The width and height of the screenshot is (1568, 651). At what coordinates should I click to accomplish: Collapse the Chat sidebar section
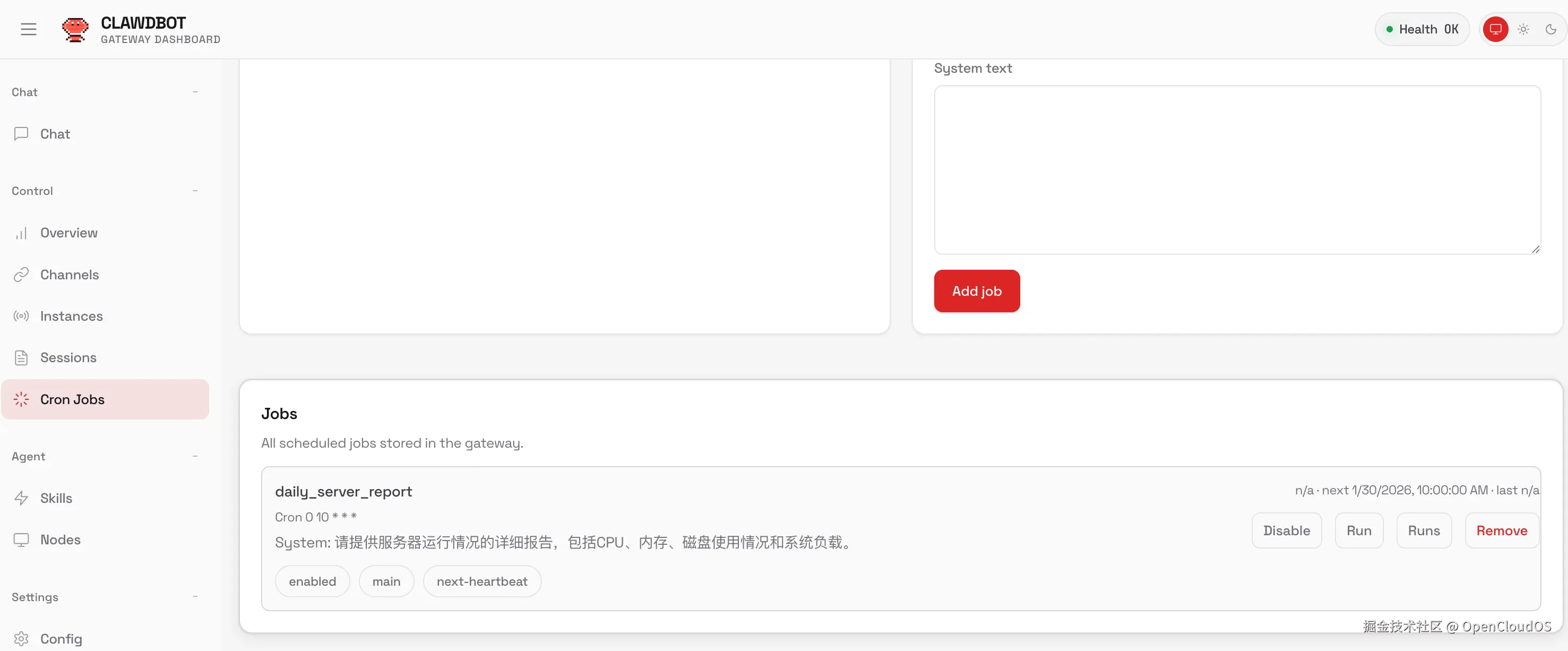point(195,92)
